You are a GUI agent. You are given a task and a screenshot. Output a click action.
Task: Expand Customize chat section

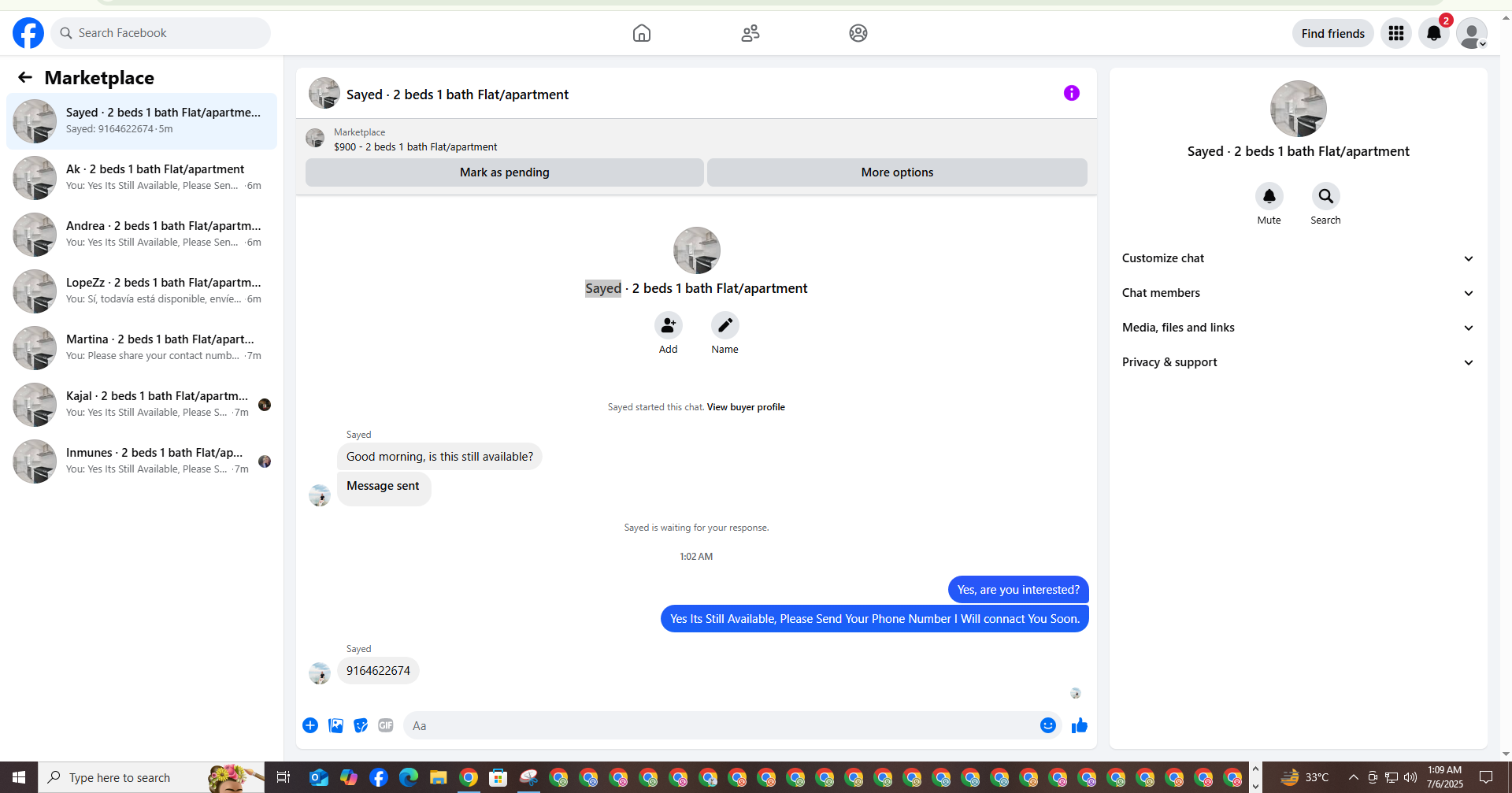click(x=1298, y=258)
